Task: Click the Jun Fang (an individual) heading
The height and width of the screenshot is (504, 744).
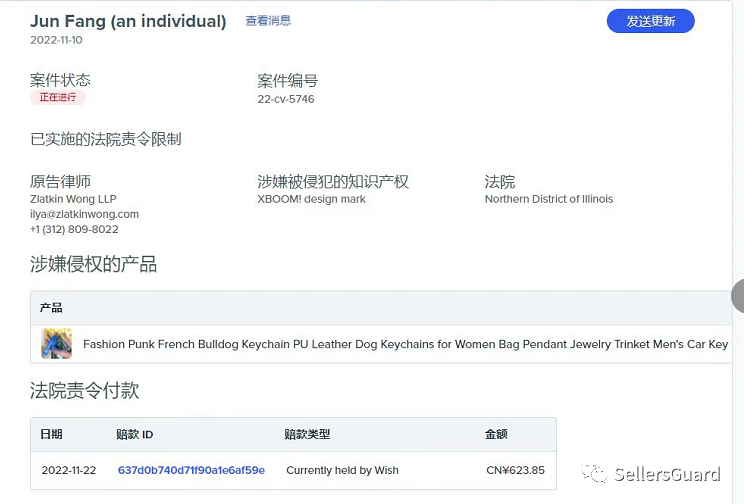Action: coord(128,21)
